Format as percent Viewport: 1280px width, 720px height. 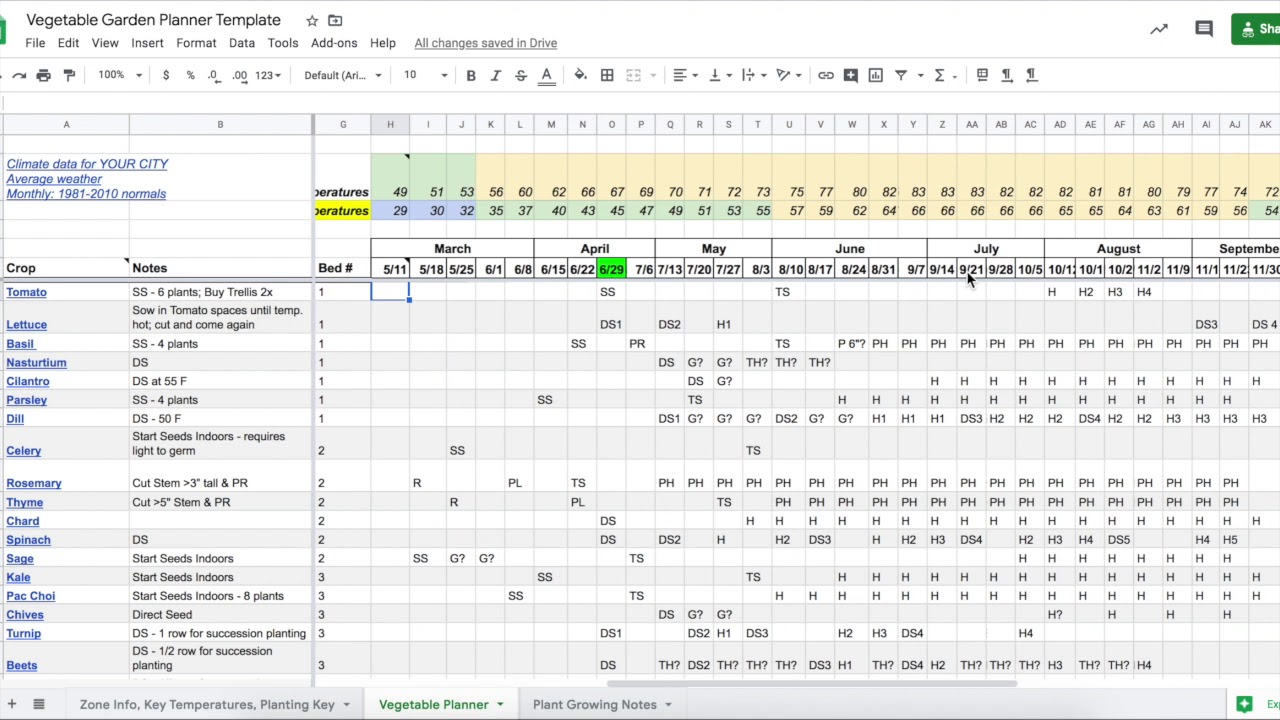pos(190,75)
